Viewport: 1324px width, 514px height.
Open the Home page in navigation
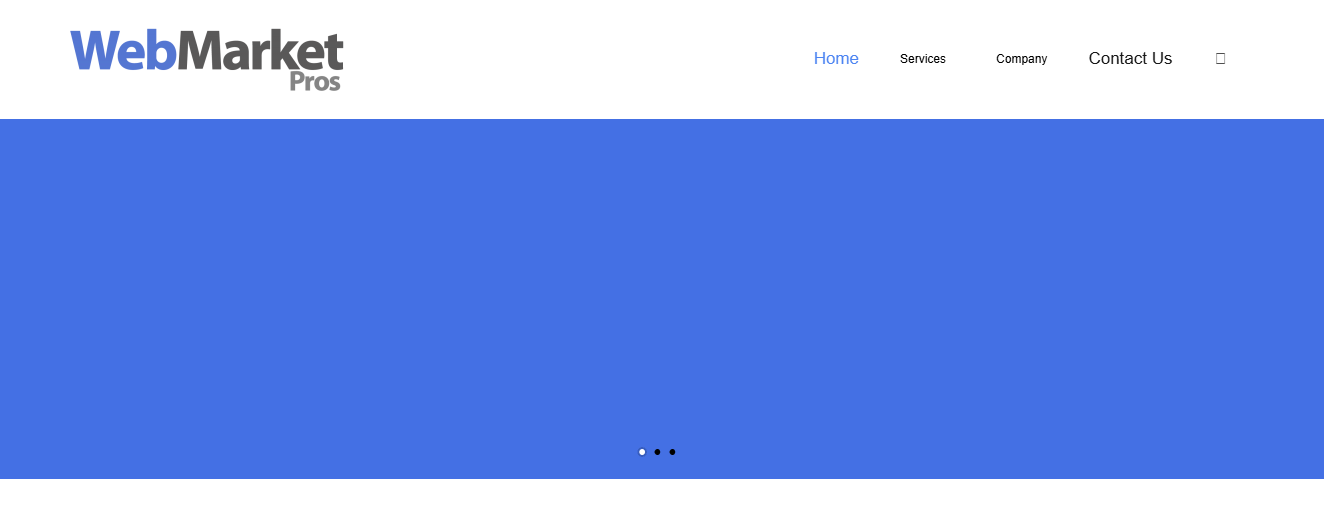tap(836, 59)
